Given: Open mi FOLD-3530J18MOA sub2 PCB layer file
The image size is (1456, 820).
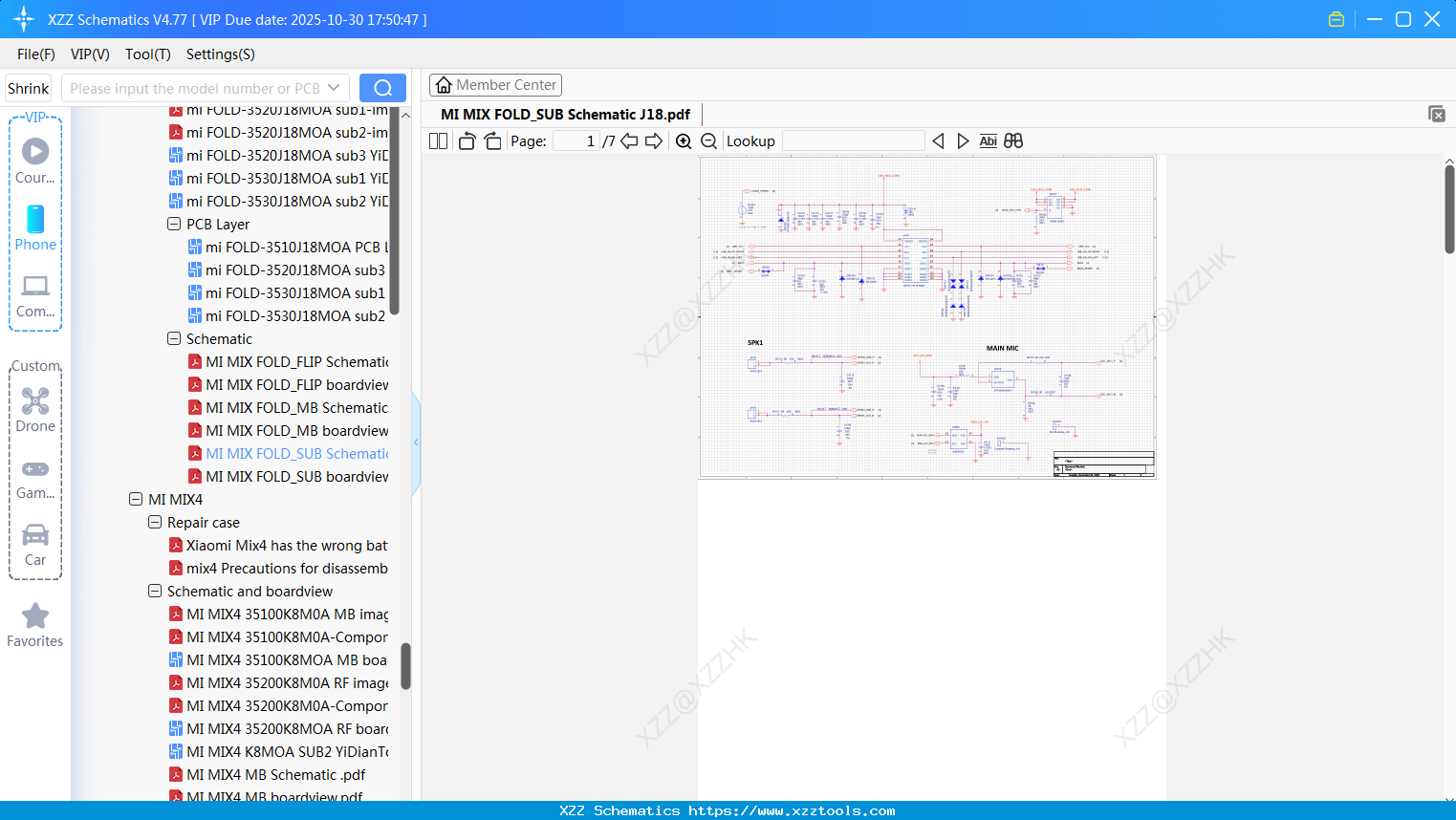Looking at the screenshot, I should coord(289,315).
